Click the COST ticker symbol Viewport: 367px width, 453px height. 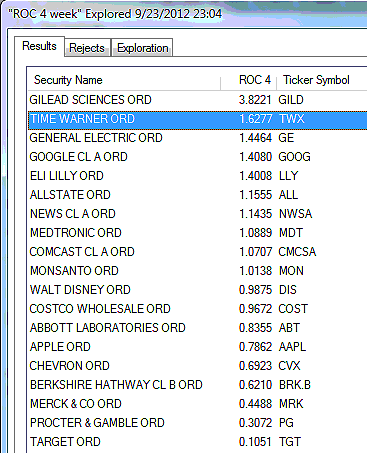point(293,309)
